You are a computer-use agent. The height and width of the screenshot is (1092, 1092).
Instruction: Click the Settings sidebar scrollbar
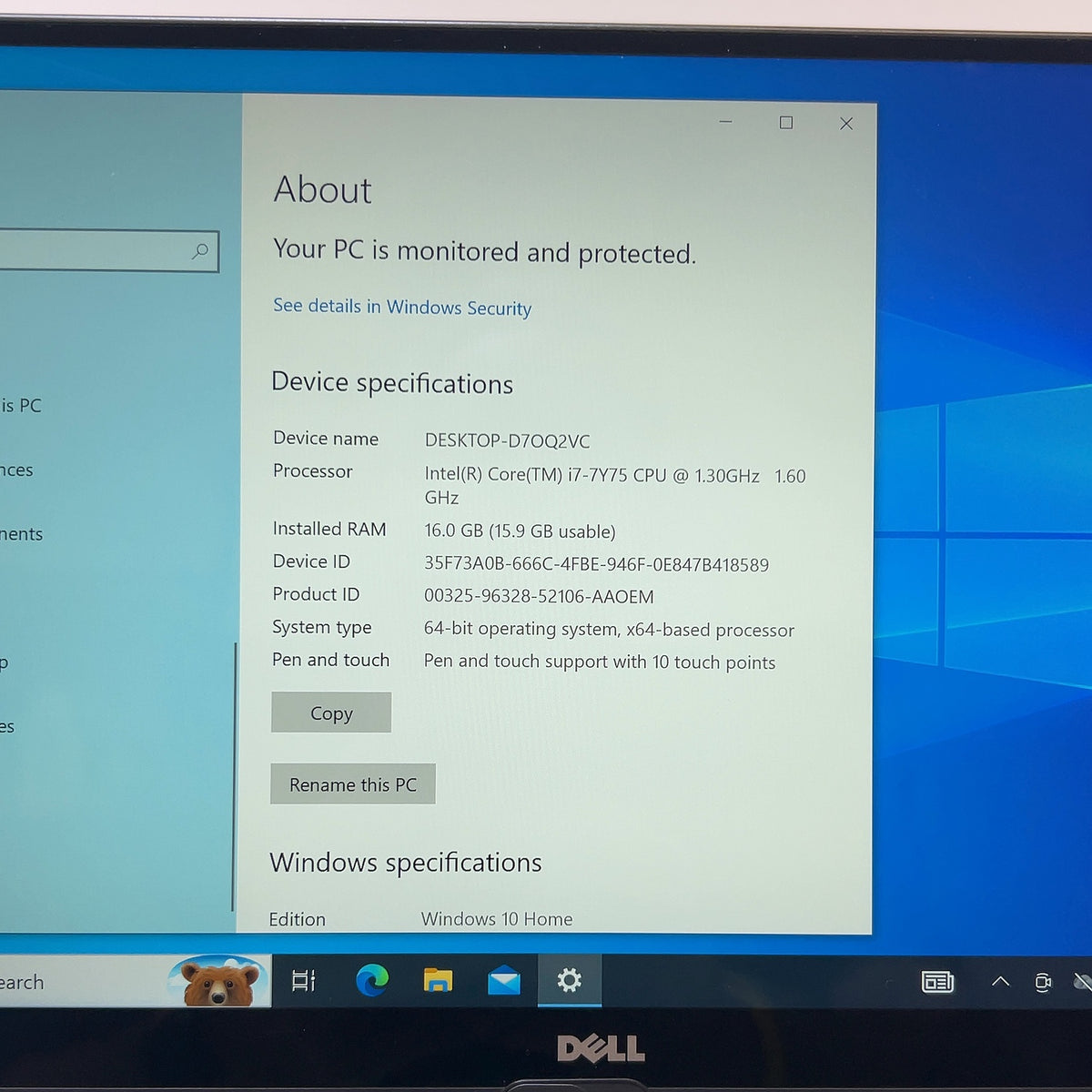click(234, 777)
